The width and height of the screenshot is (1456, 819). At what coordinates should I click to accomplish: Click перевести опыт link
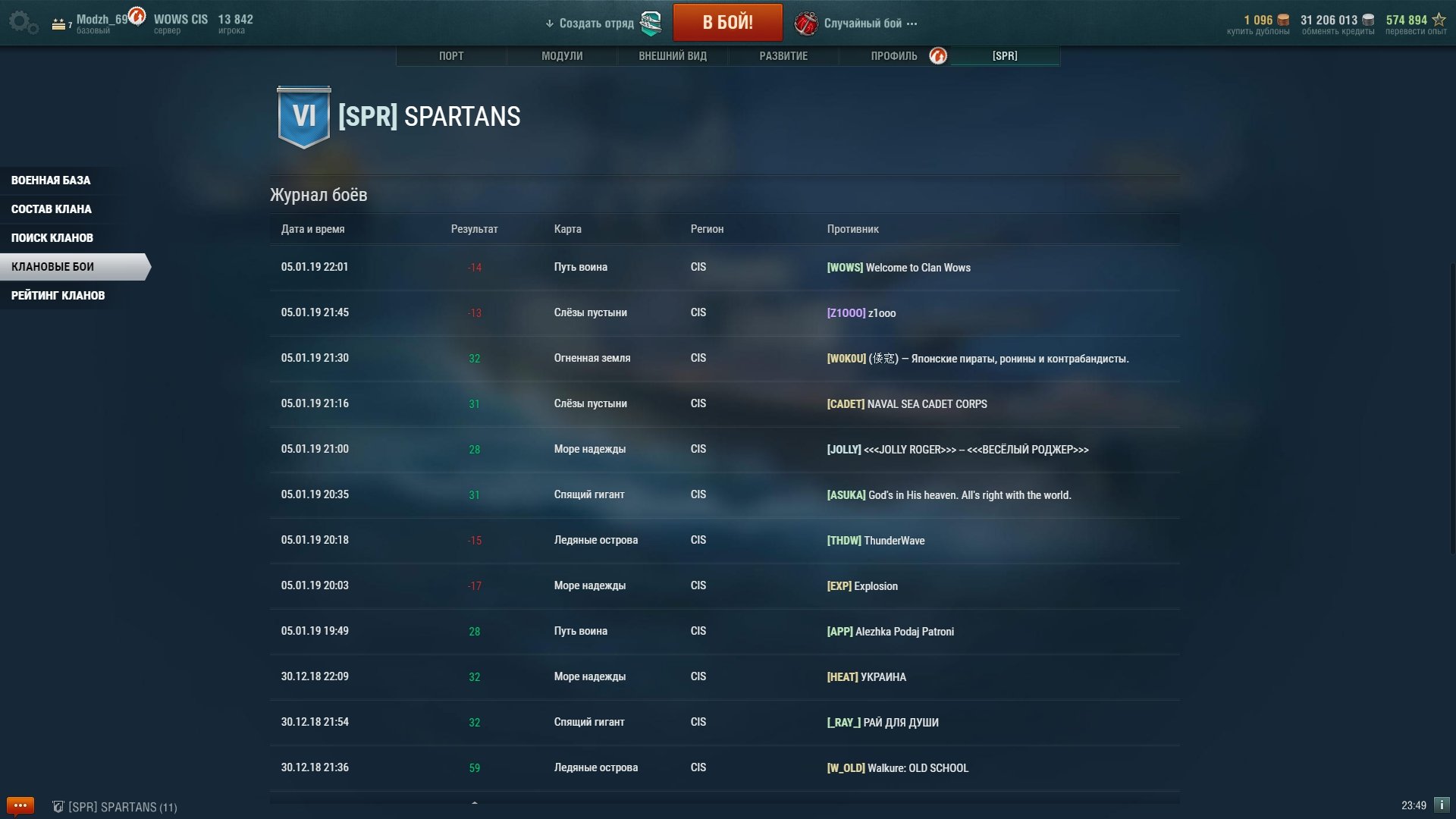click(x=1416, y=32)
